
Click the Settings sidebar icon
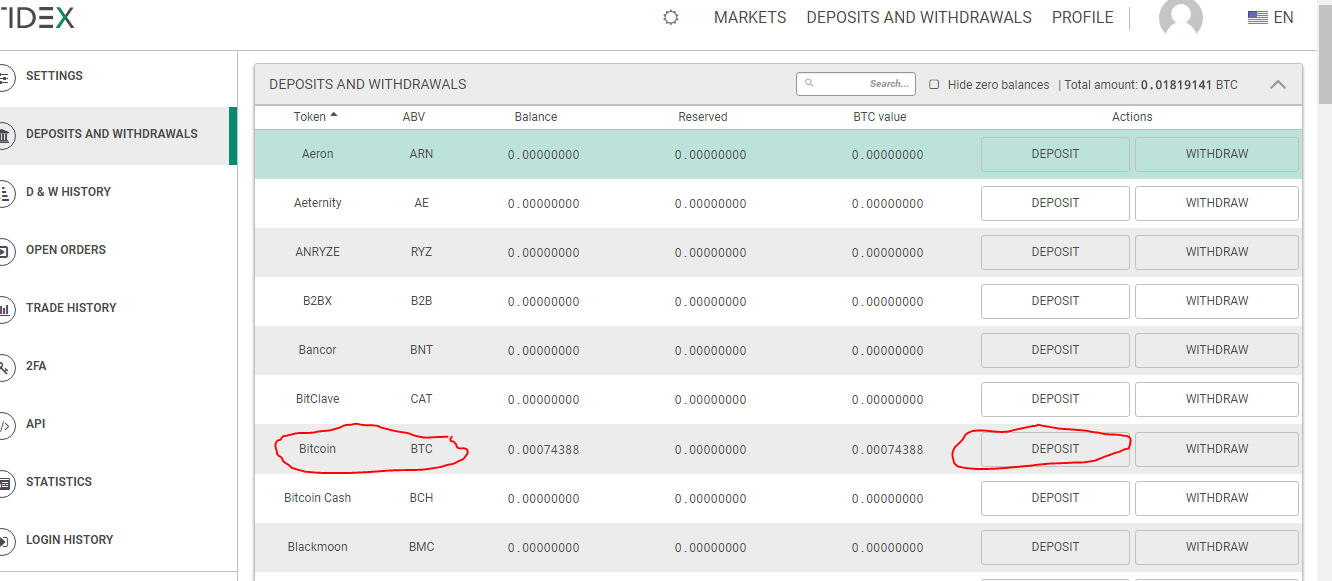click(6, 76)
